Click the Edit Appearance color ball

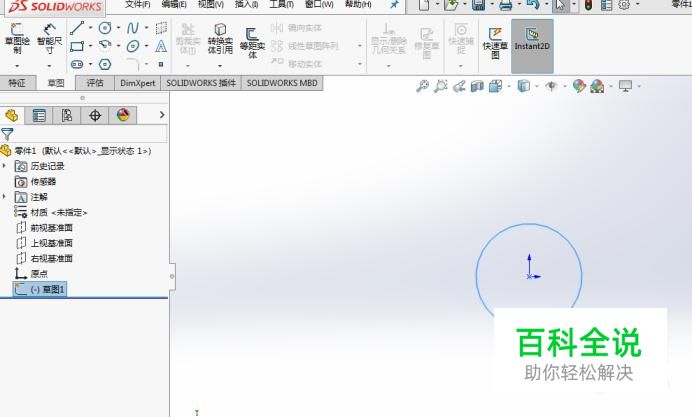coord(579,86)
